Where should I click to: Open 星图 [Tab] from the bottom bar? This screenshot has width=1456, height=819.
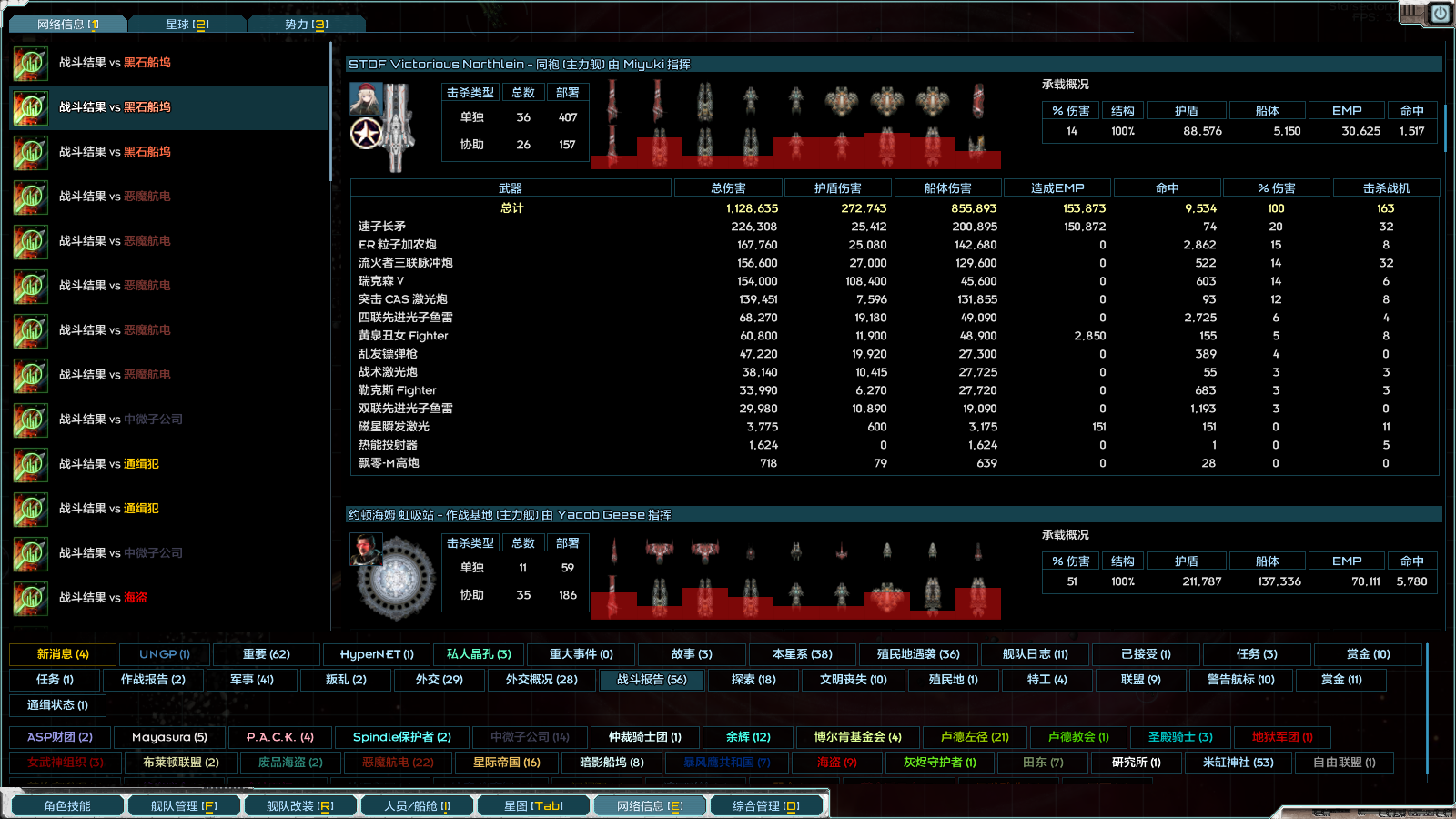click(x=533, y=804)
